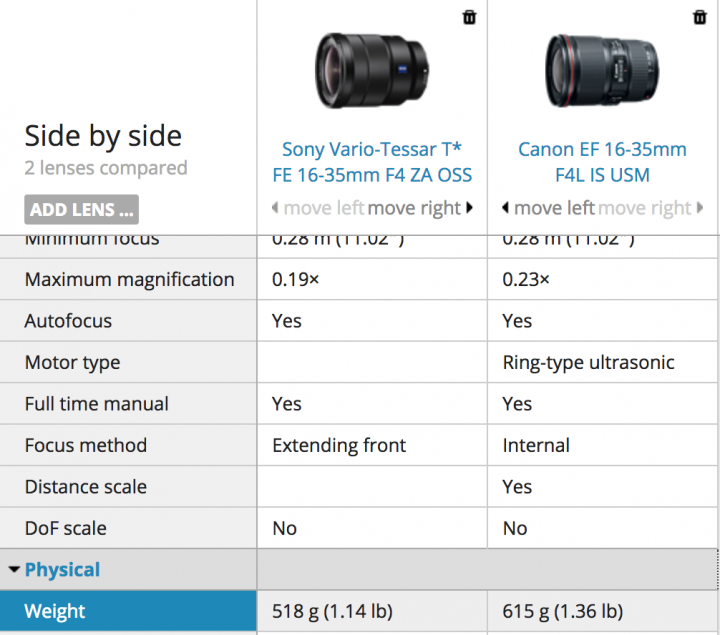Click the Physical section heading
The width and height of the screenshot is (720, 635).
point(62,570)
